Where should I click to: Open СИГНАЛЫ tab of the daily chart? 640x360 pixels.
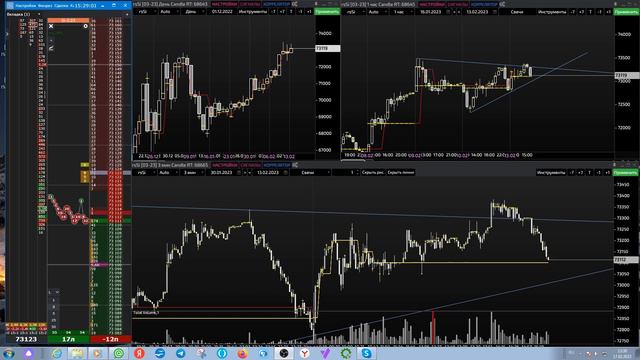coord(250,4)
